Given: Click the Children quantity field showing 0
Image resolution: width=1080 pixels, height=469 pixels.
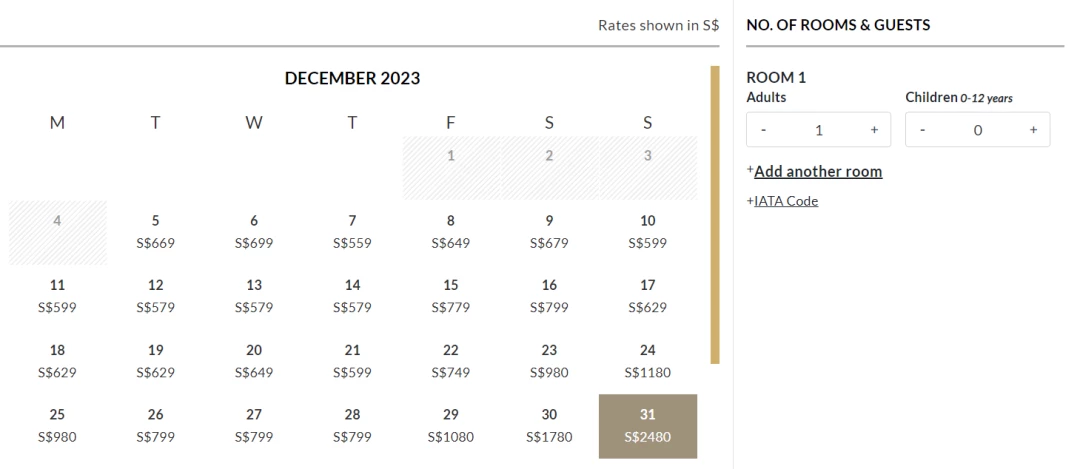Looking at the screenshot, I should point(978,130).
